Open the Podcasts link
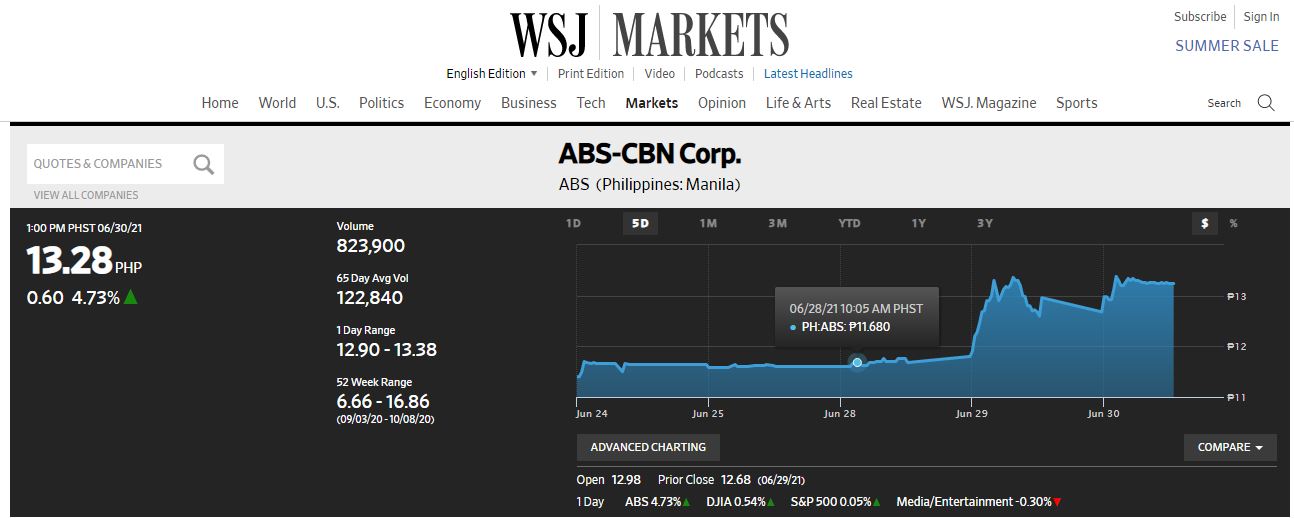Image resolution: width=1294 pixels, height=518 pixels. [x=719, y=74]
